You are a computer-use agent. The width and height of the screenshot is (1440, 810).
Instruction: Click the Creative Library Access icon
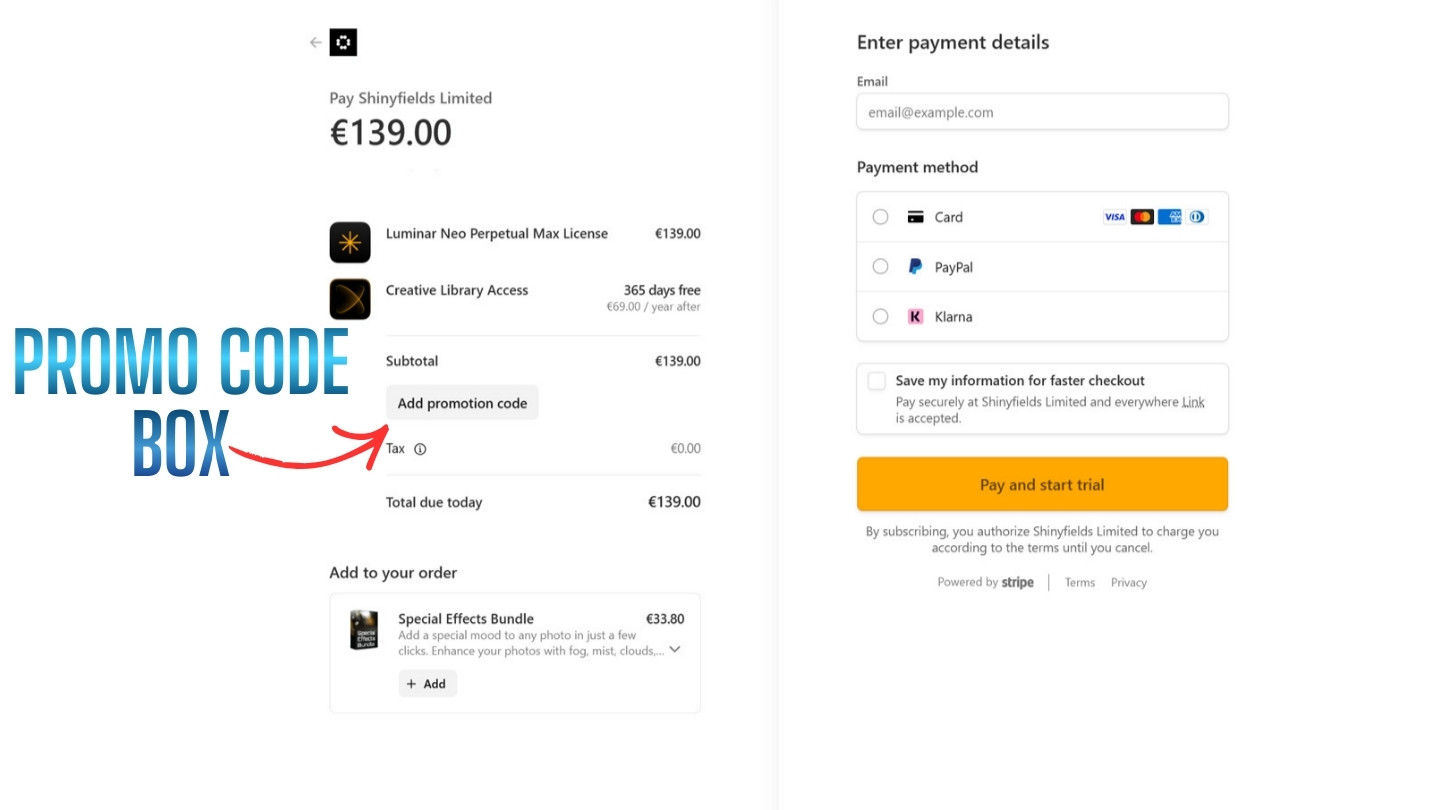350,299
